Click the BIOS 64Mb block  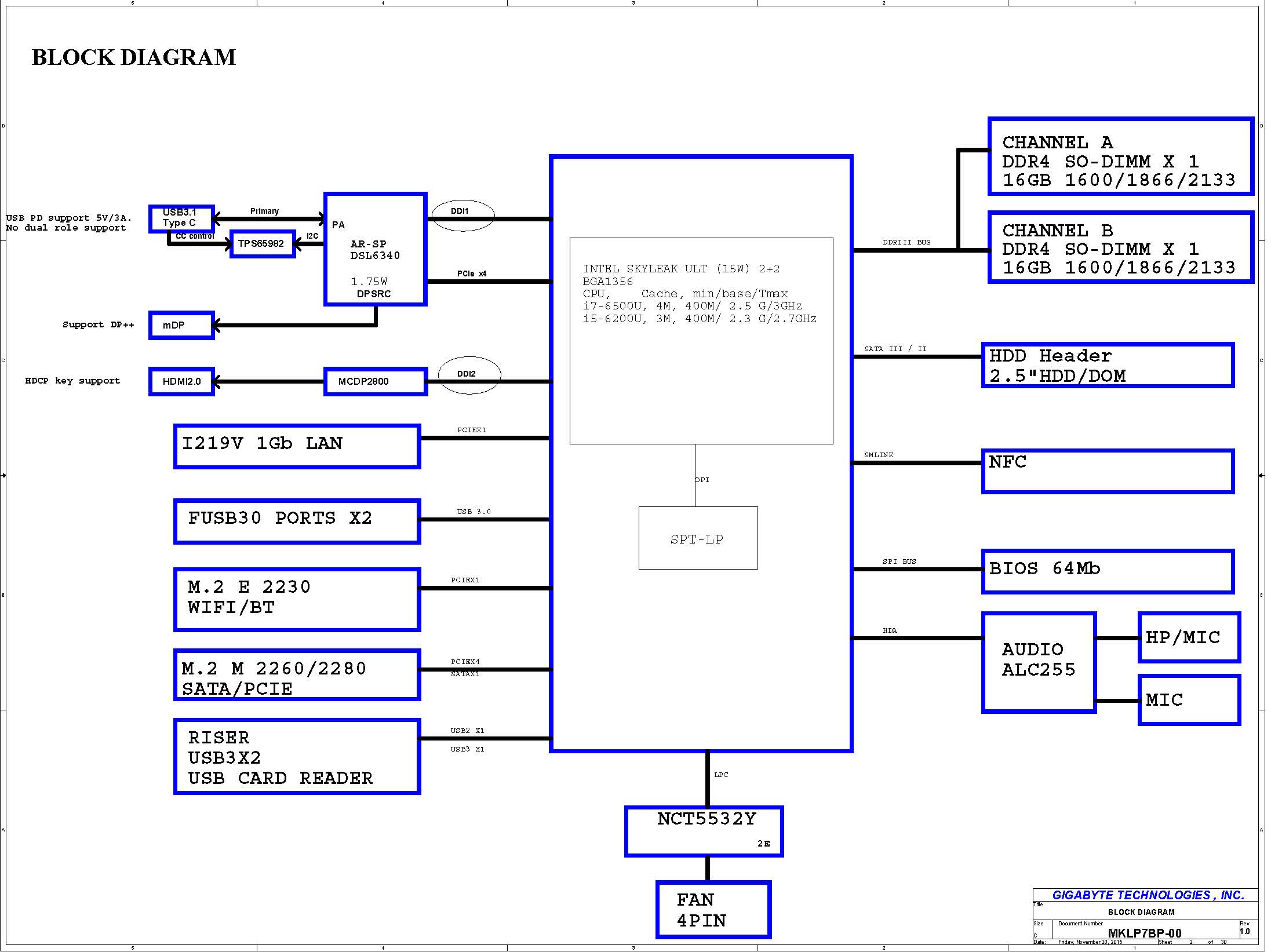(1107, 571)
